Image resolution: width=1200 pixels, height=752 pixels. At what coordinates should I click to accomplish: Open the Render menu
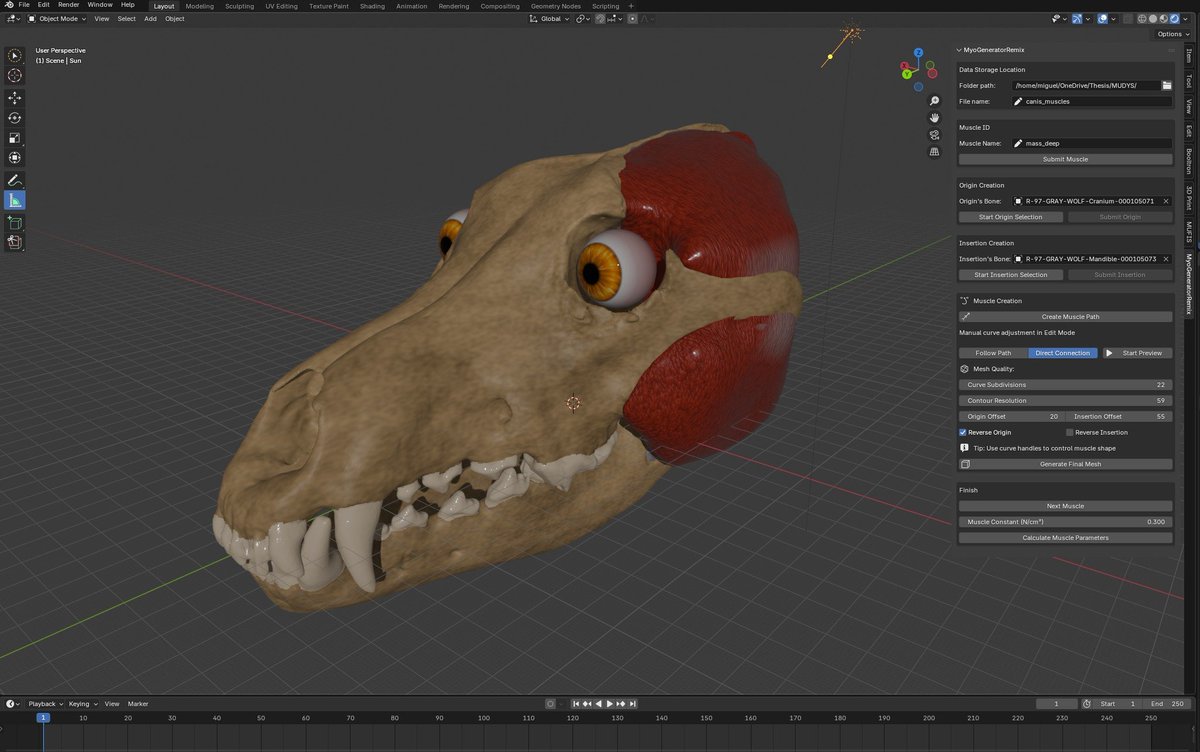[68, 5]
